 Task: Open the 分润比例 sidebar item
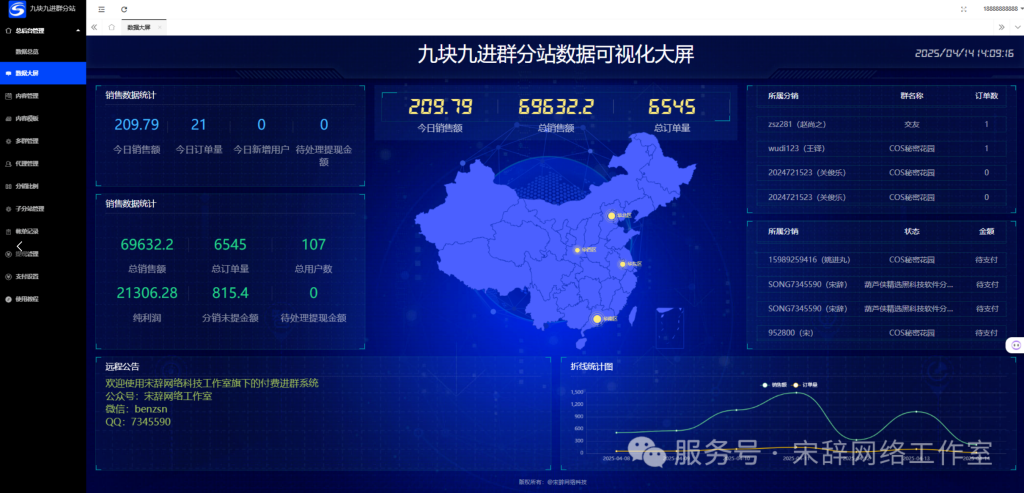[43, 186]
